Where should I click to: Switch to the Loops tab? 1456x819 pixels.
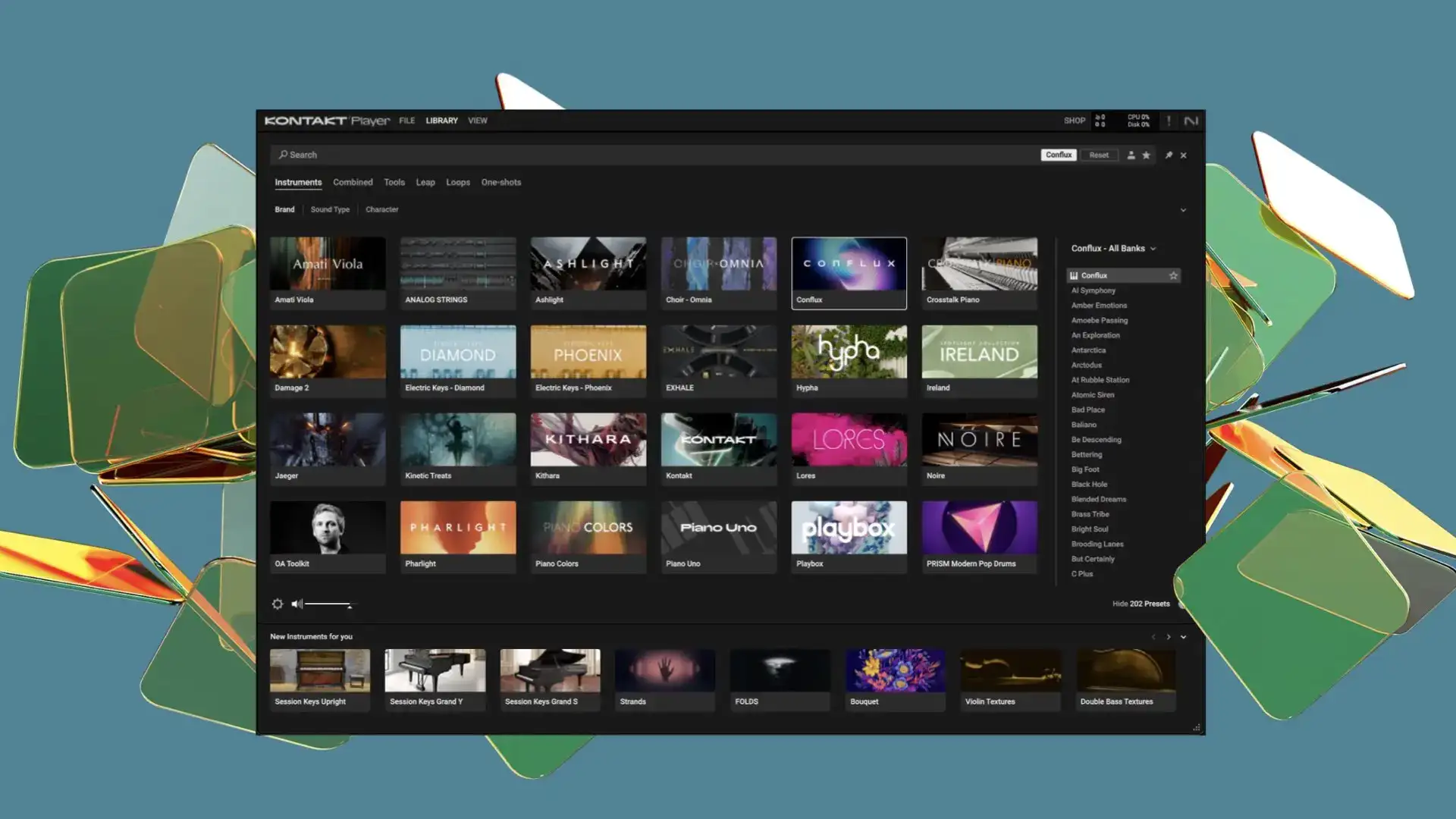click(458, 183)
